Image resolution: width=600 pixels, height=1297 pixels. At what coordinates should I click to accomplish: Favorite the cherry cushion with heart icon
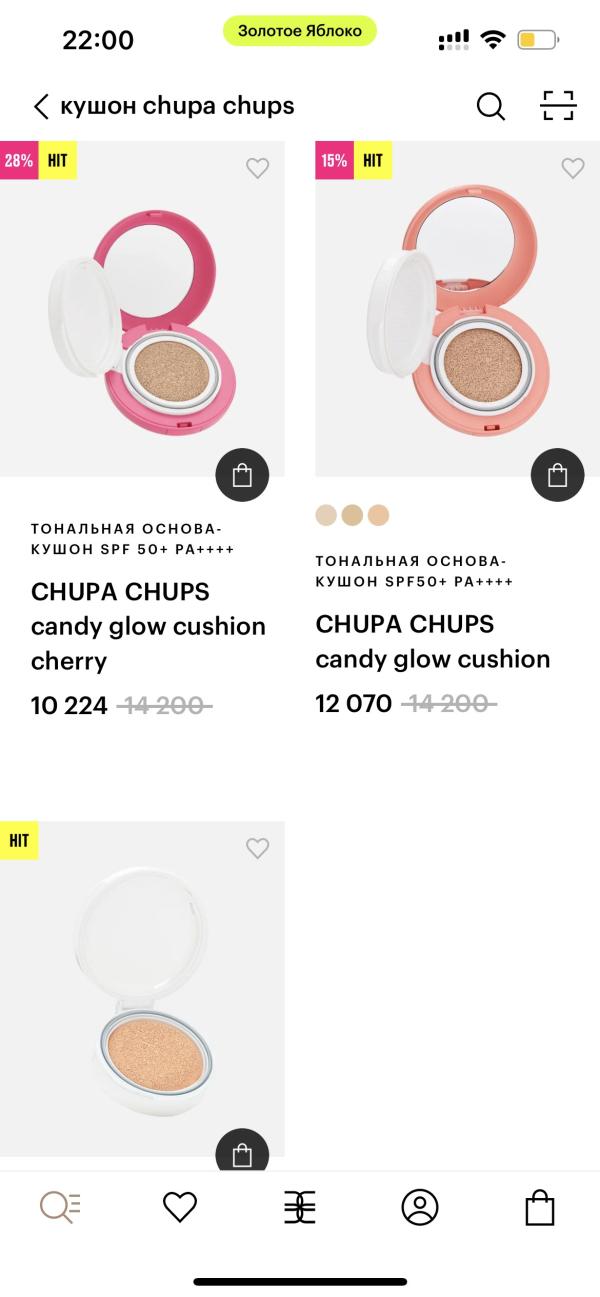[258, 168]
